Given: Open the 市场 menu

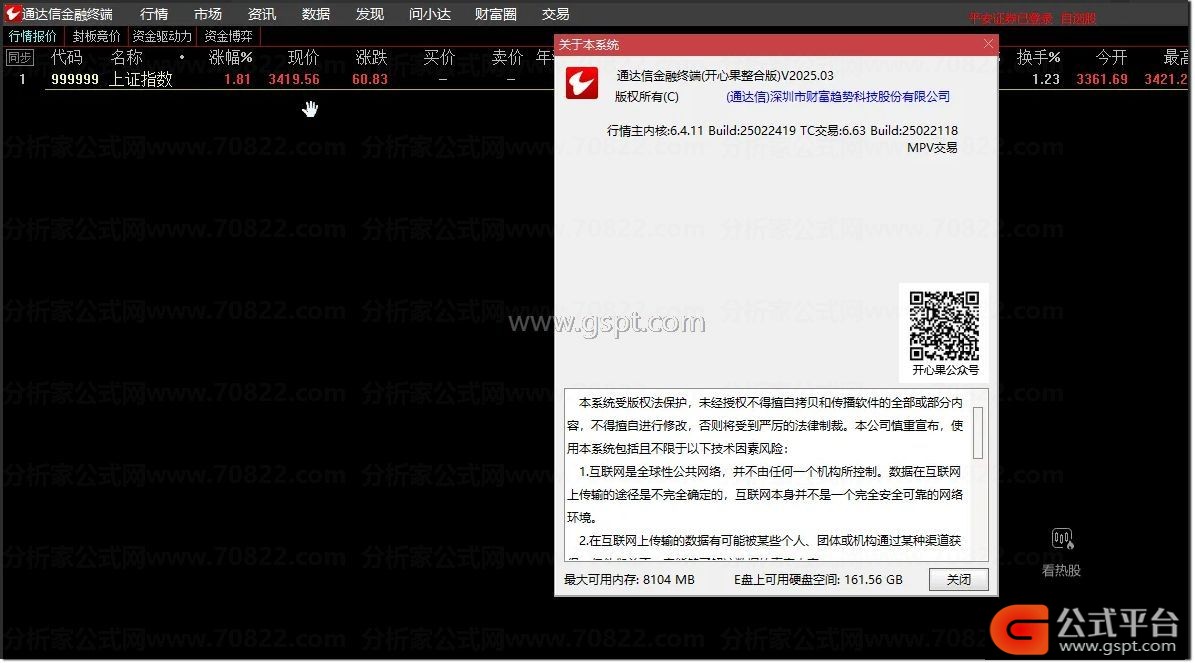Looking at the screenshot, I should click(x=207, y=14).
